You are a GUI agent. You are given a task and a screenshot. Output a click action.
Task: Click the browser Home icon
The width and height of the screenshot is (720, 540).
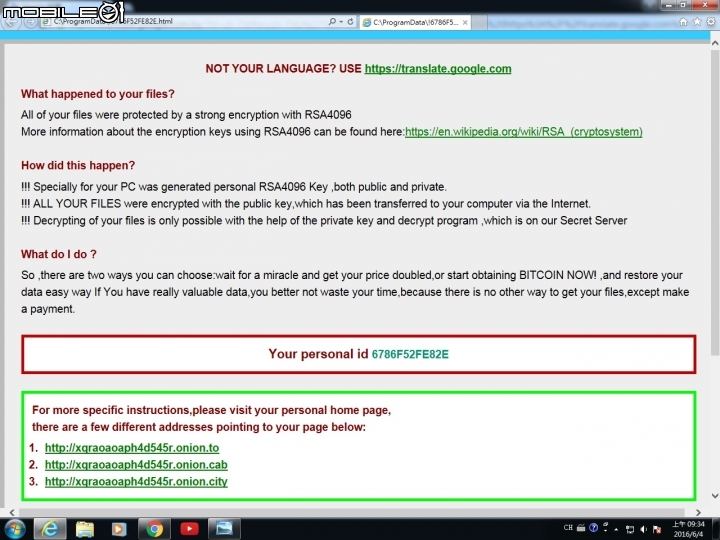tap(683, 22)
